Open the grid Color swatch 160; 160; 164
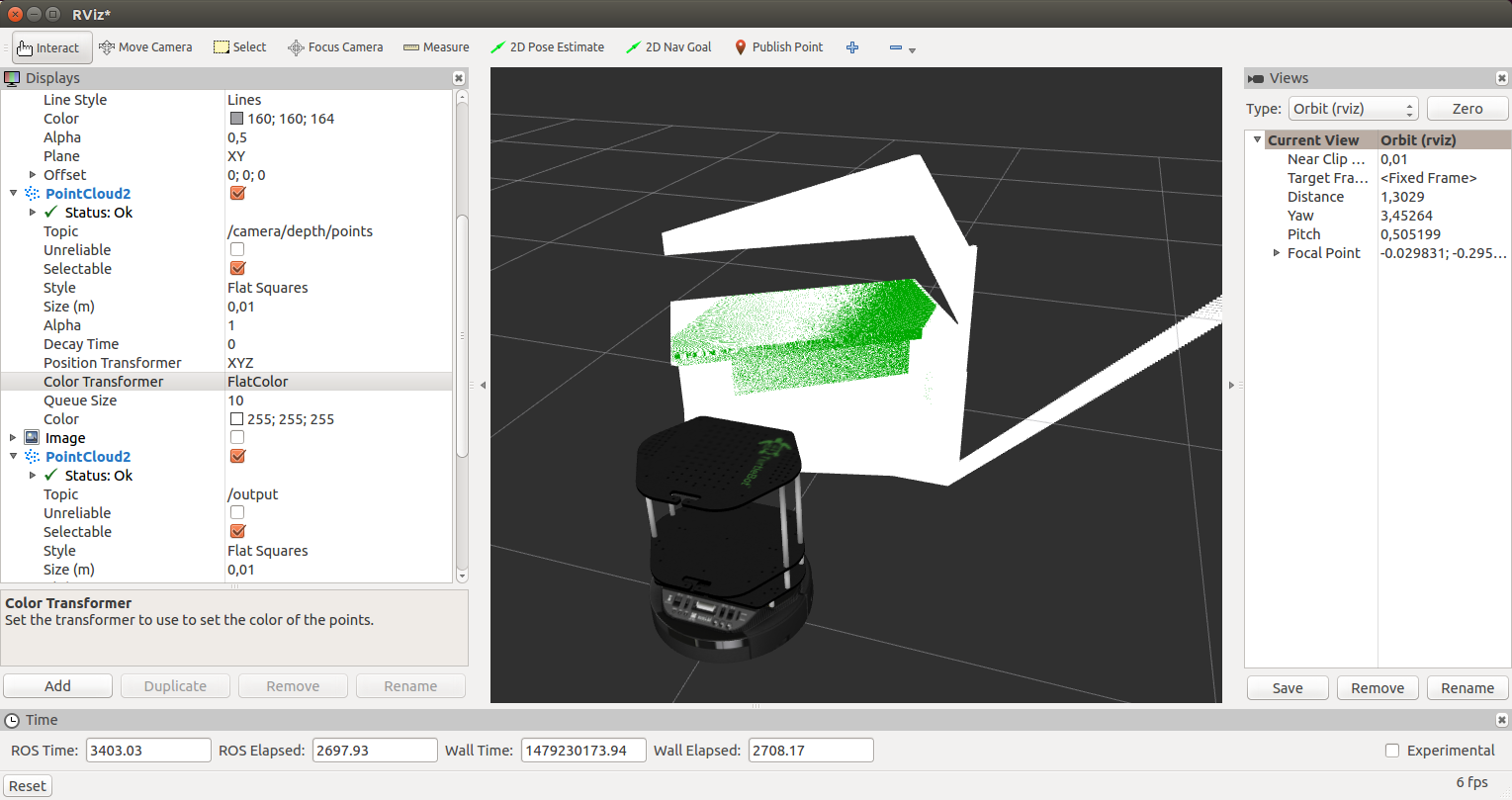 (x=236, y=119)
